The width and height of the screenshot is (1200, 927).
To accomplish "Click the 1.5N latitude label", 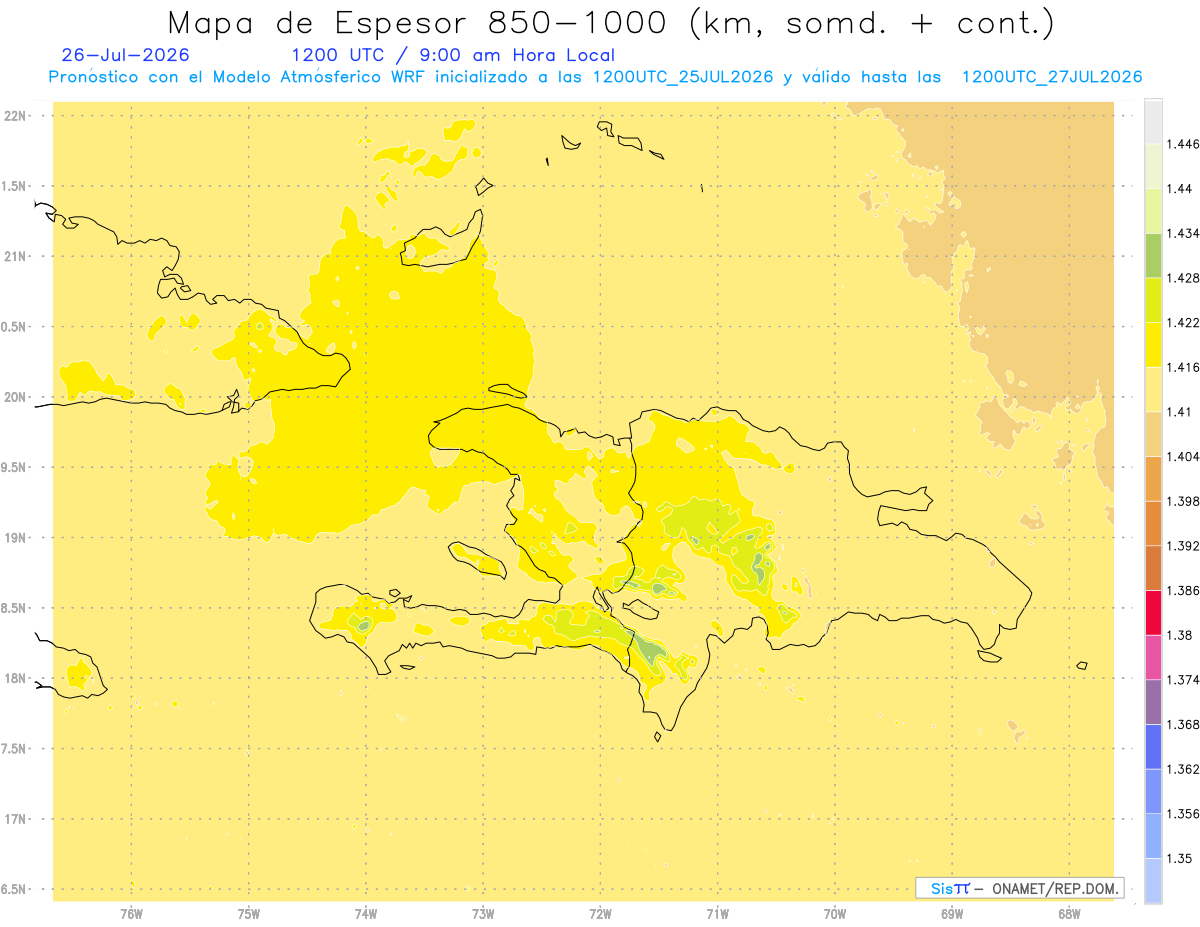I will click(14, 186).
